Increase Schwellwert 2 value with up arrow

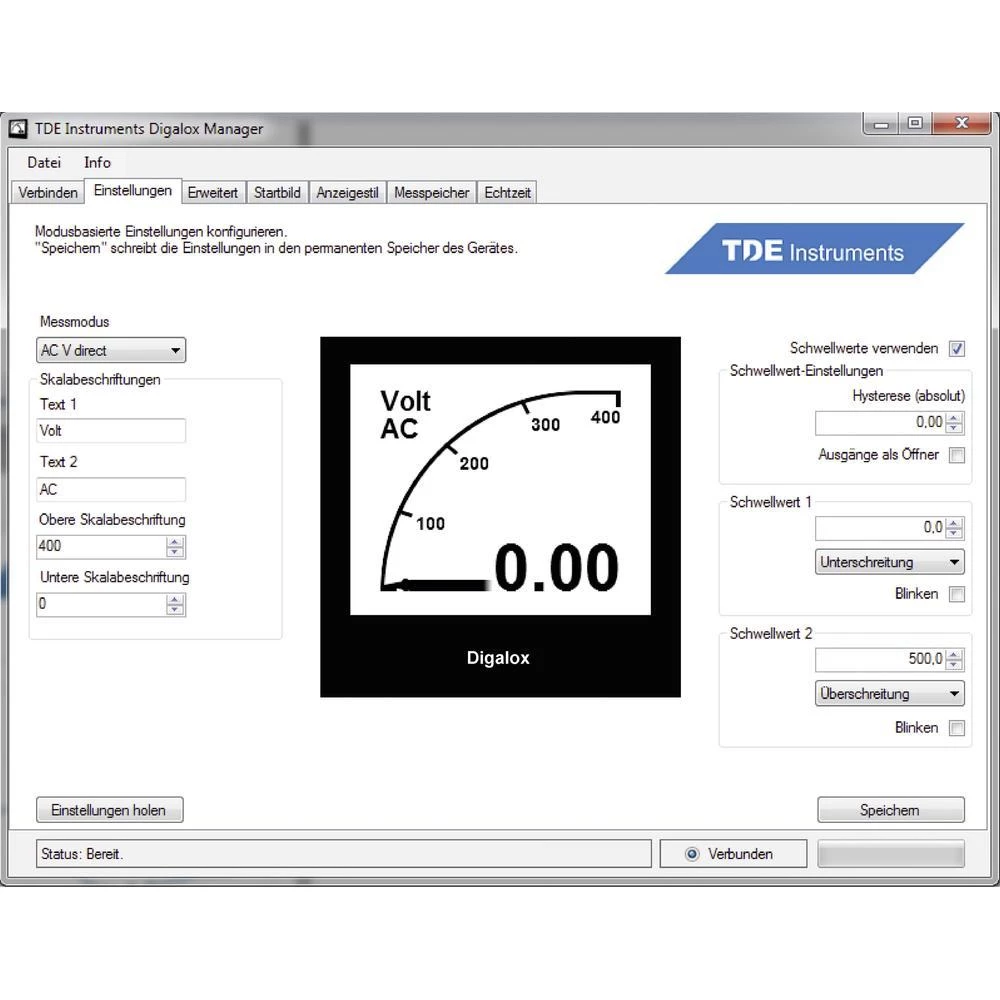tap(954, 654)
